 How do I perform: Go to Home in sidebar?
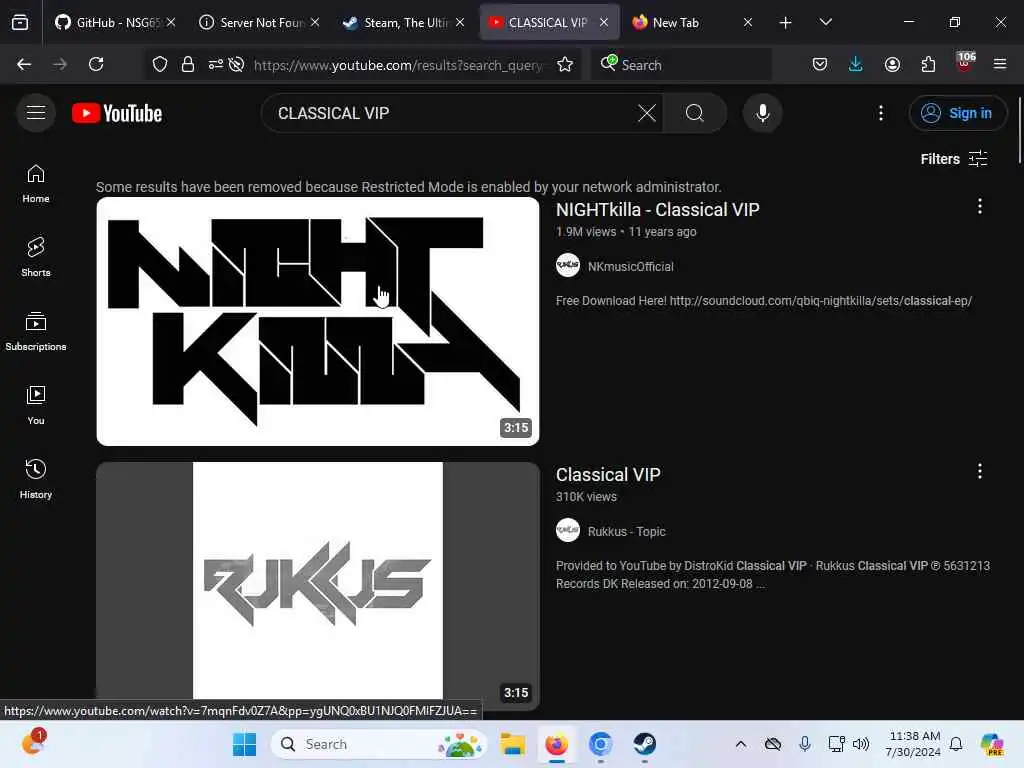tap(36, 184)
